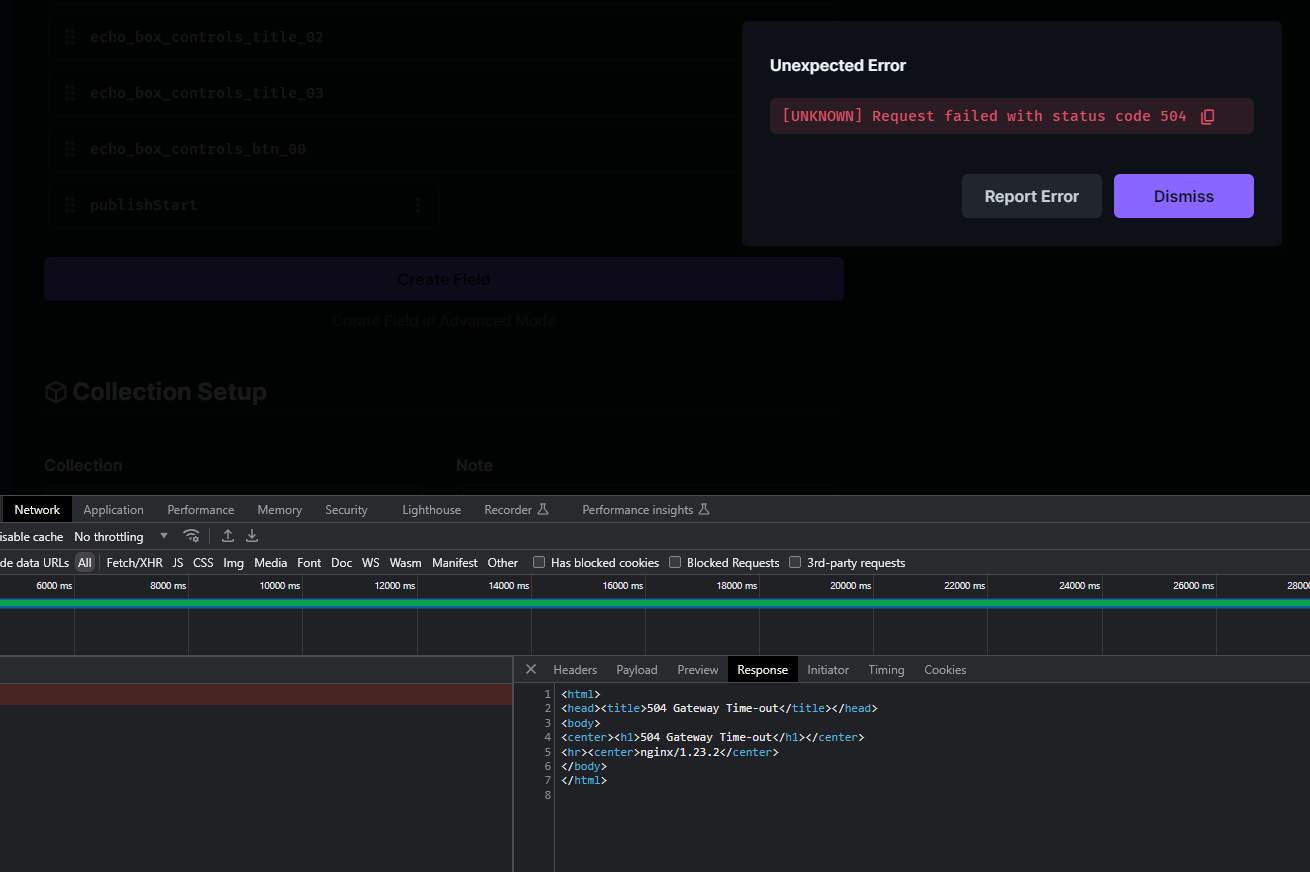Enable the 3rd-party requests filter
1310x872 pixels.
795,562
